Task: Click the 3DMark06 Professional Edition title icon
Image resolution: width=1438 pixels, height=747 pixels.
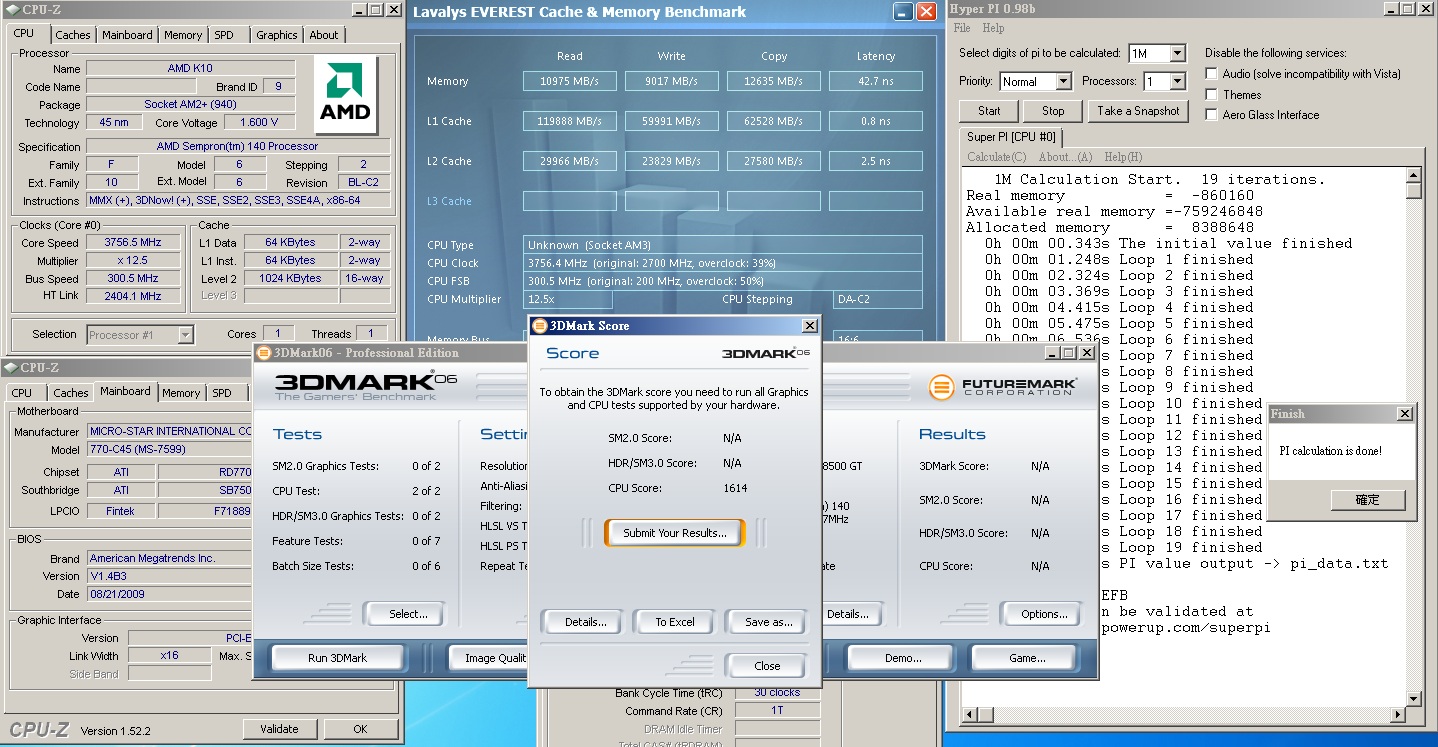Action: [x=264, y=352]
